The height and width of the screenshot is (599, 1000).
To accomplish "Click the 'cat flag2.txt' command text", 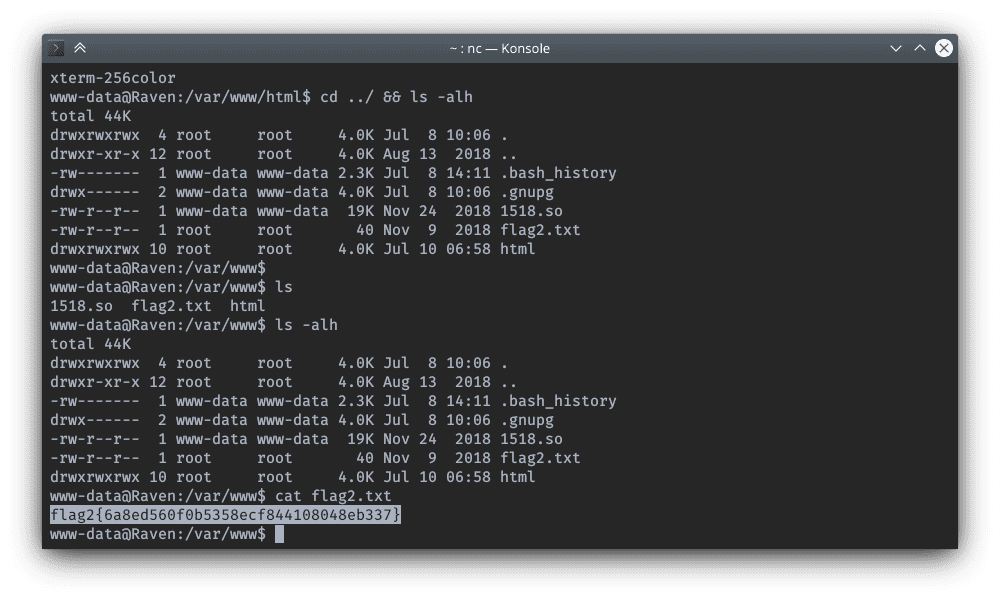I will coord(332,496).
